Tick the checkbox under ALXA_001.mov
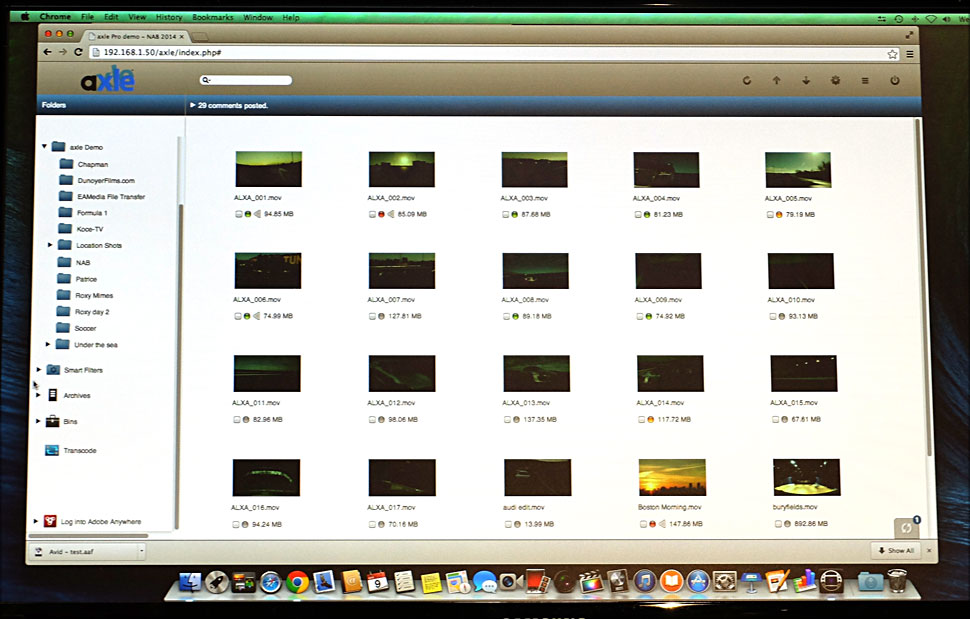970x619 pixels. click(x=238, y=214)
